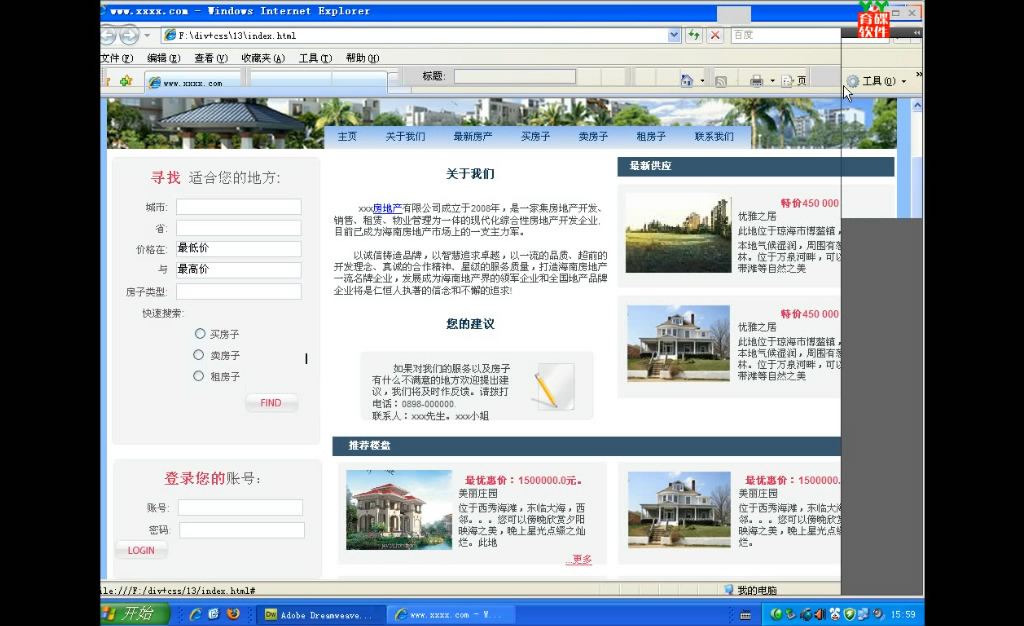
Task: Open the 最新房产 navigation link
Action: coord(472,136)
